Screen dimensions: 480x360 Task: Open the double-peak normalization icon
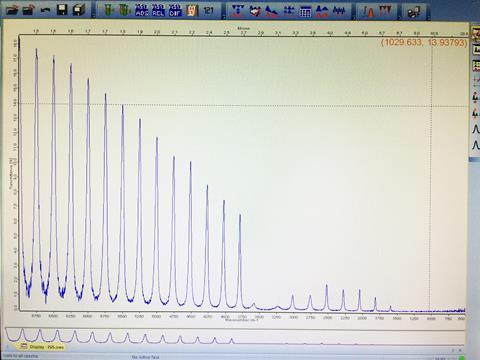[x=322, y=11]
